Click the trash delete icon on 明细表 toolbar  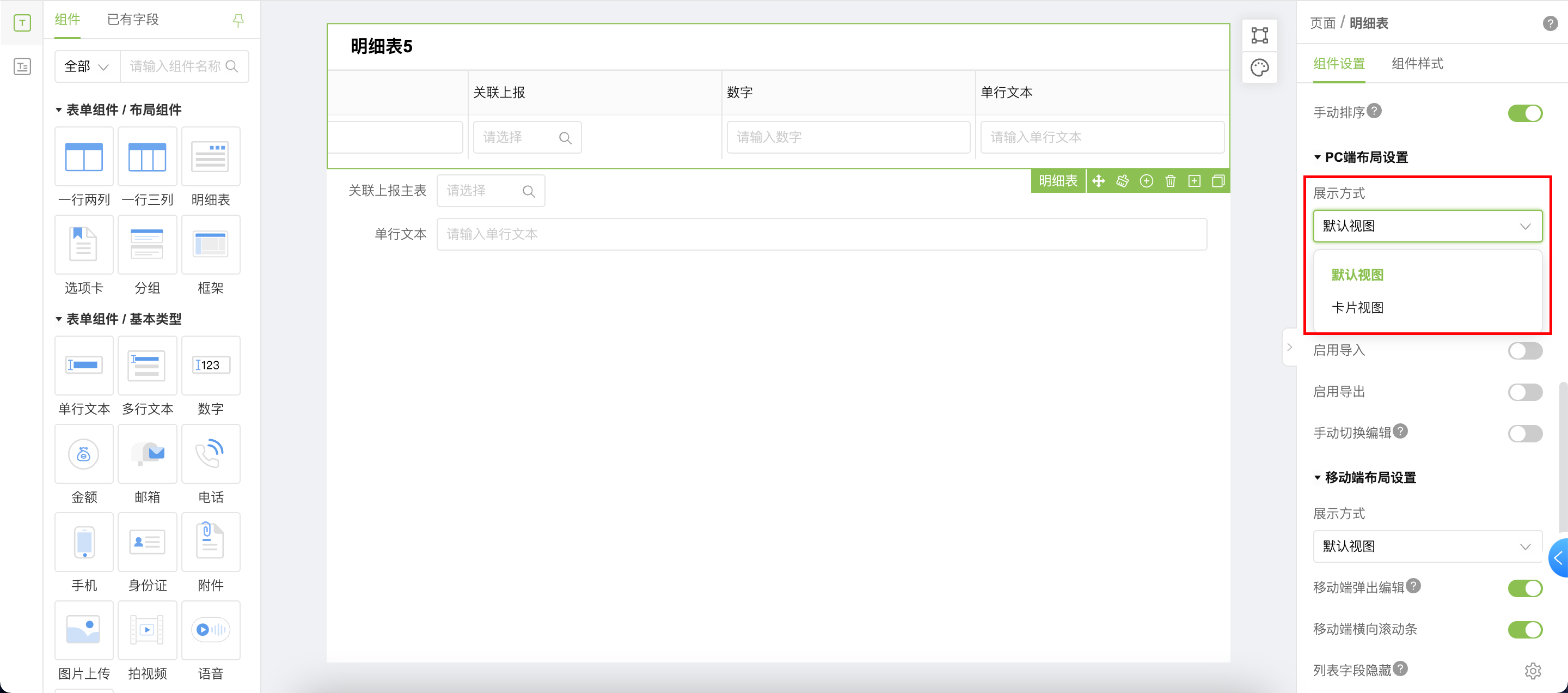(1170, 181)
